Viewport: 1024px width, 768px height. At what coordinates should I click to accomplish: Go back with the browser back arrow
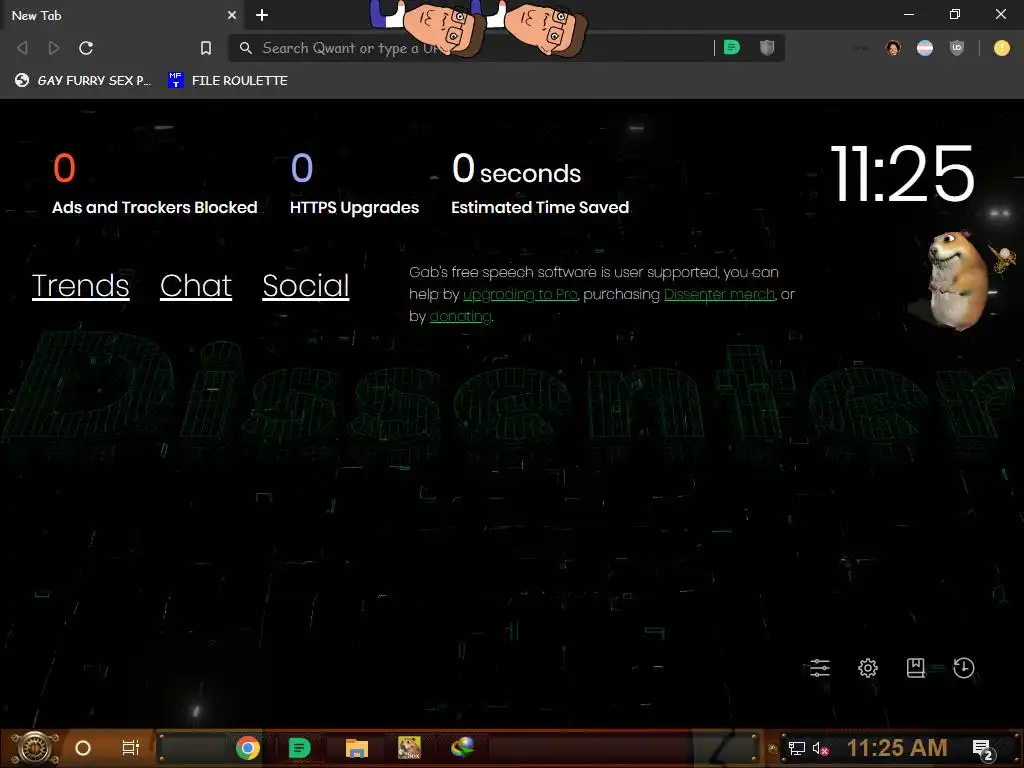[x=22, y=48]
